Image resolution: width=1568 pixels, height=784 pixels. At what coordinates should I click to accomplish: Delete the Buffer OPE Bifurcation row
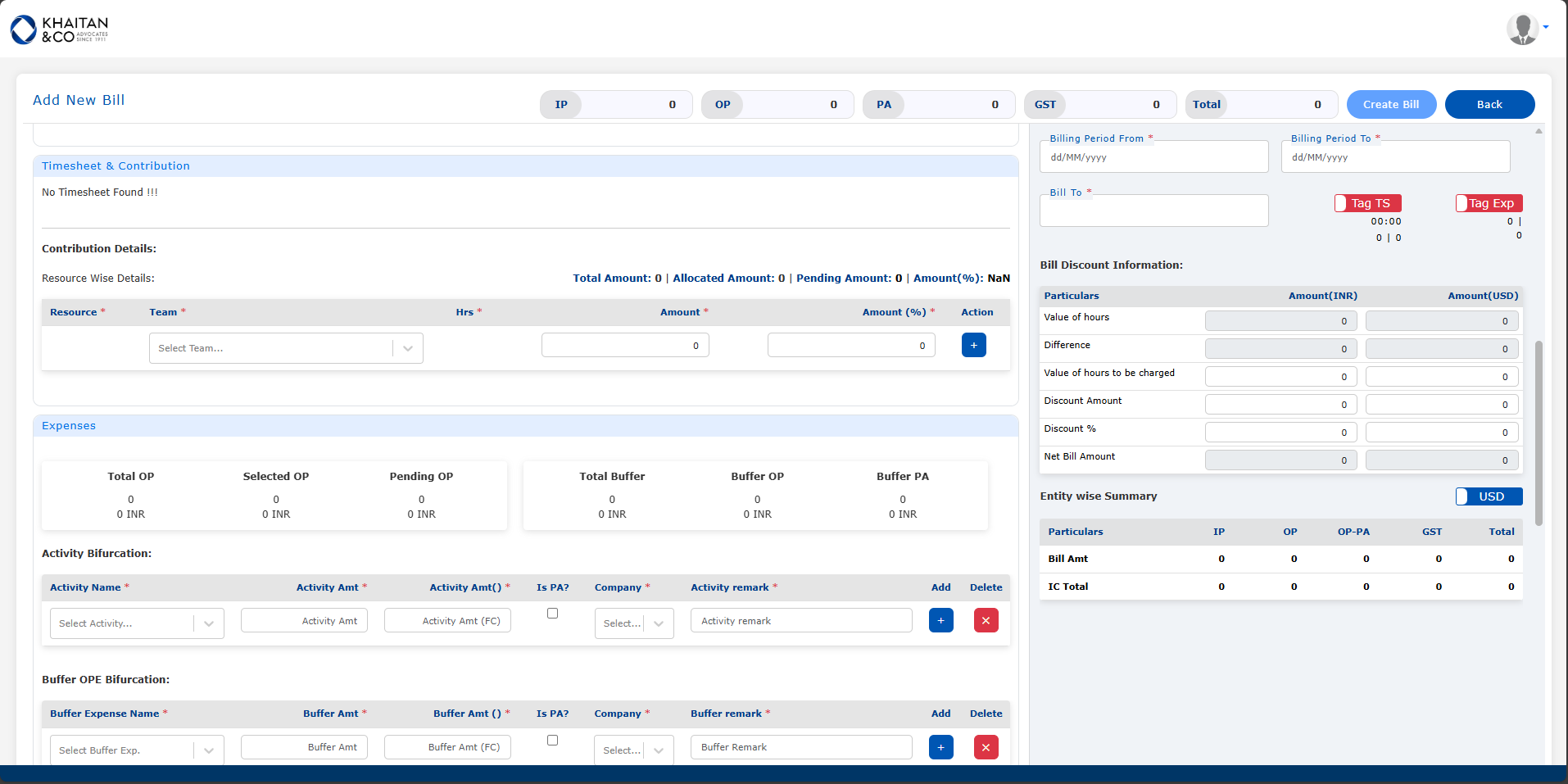(986, 747)
